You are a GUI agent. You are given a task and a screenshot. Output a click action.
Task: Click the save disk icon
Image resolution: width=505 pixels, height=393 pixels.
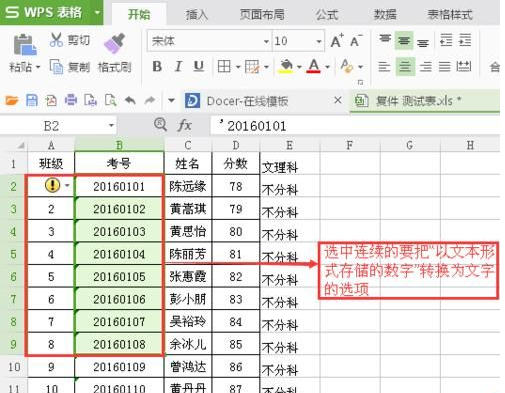coord(32,100)
